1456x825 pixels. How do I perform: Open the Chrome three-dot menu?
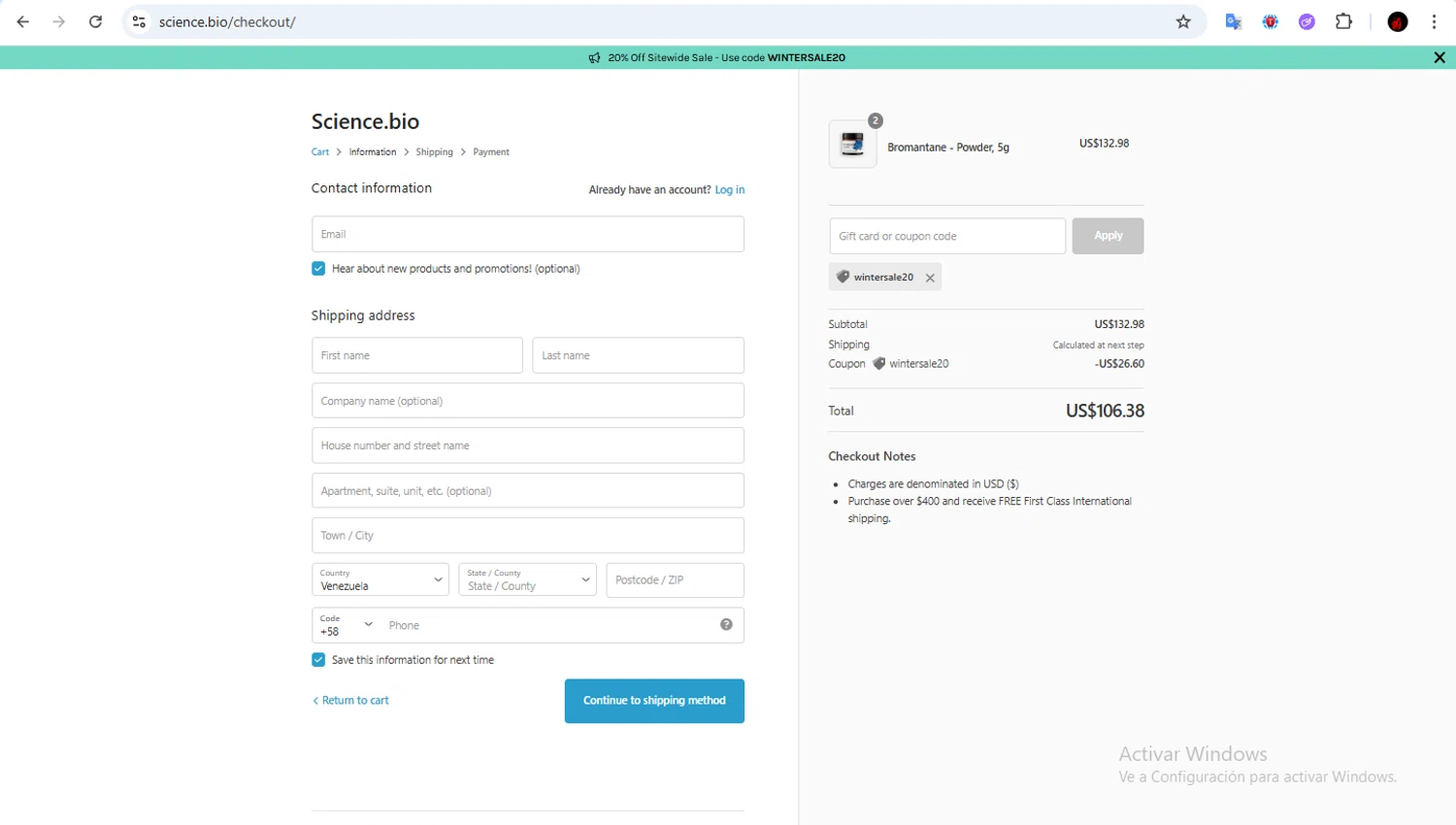click(1435, 21)
